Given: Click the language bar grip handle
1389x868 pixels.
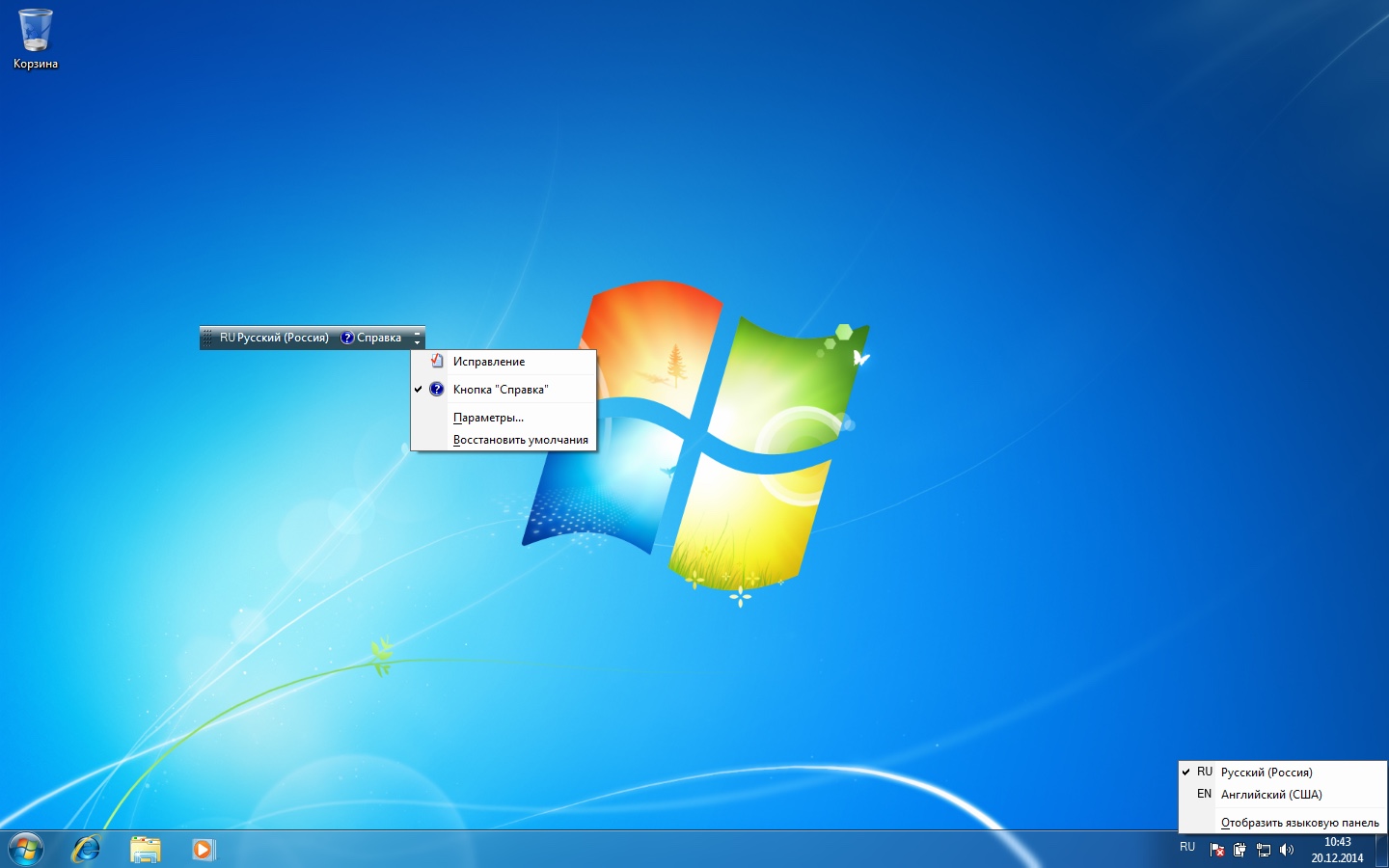Looking at the screenshot, I should [x=207, y=338].
